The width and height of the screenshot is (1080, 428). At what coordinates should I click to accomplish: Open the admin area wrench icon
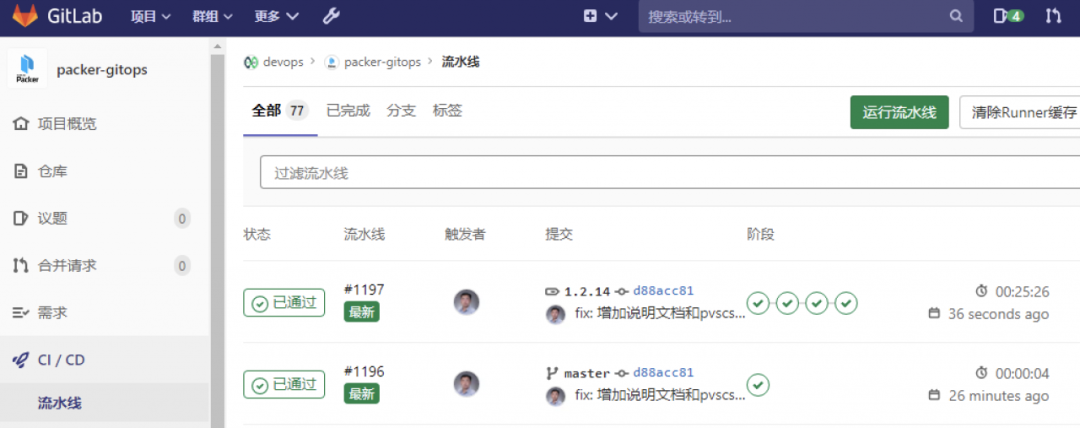[x=332, y=17]
